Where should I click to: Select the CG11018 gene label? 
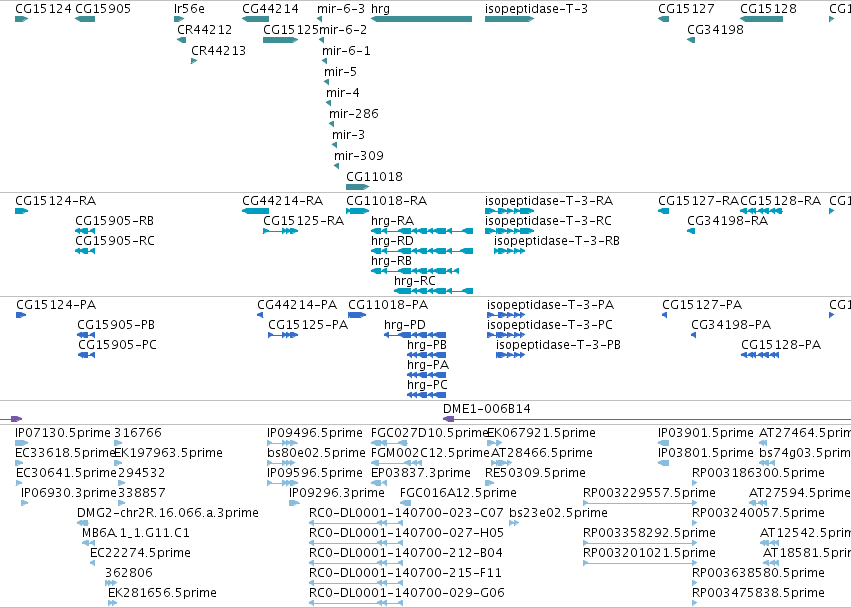[x=374, y=177]
